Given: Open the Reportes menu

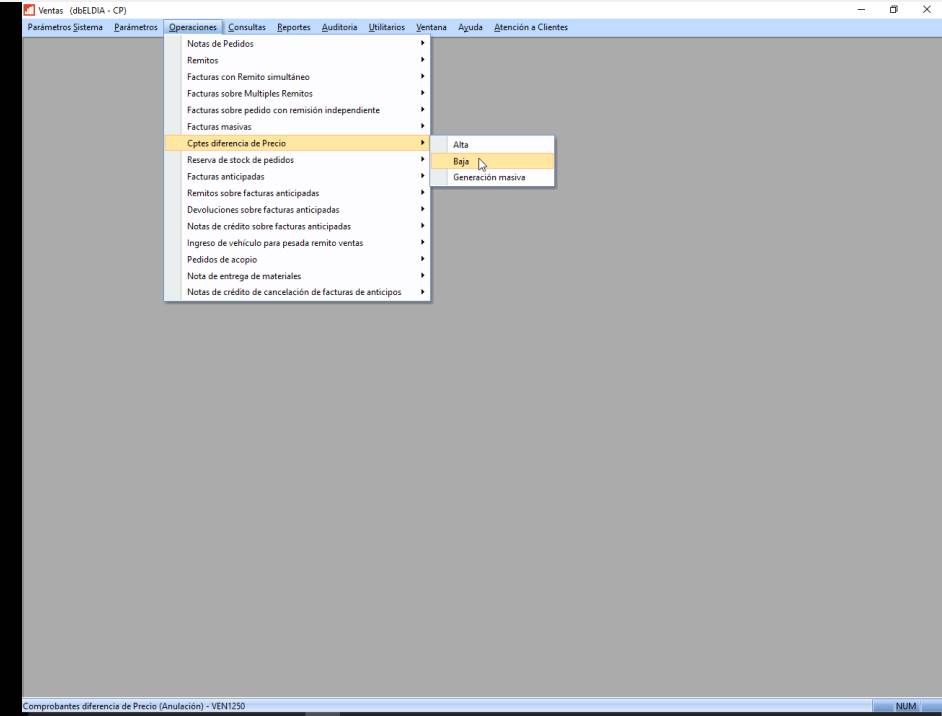Looking at the screenshot, I should coord(294,27).
